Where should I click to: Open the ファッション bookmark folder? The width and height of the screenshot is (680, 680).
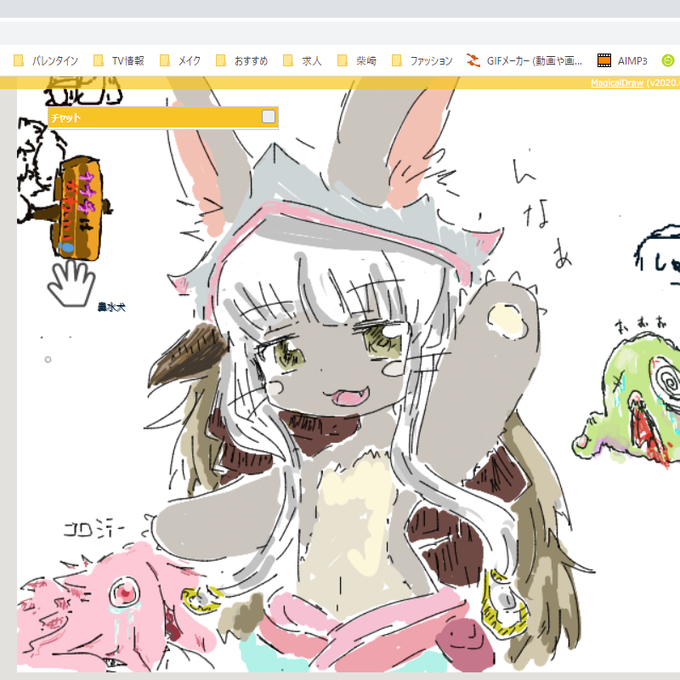click(x=422, y=61)
